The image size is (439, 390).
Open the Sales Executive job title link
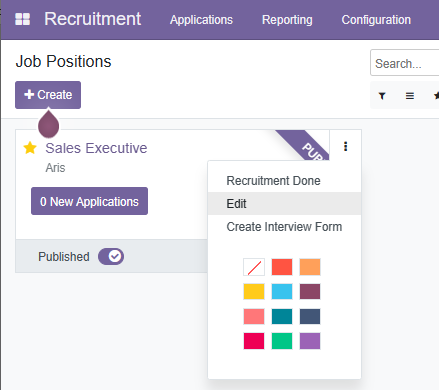point(96,148)
